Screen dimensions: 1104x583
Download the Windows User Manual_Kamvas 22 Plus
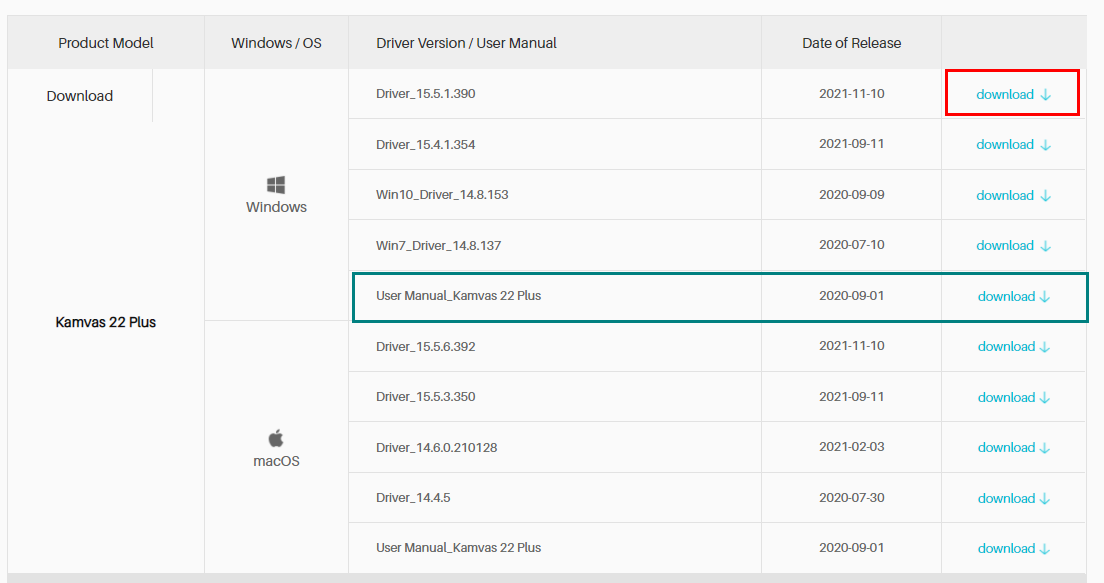point(1014,296)
